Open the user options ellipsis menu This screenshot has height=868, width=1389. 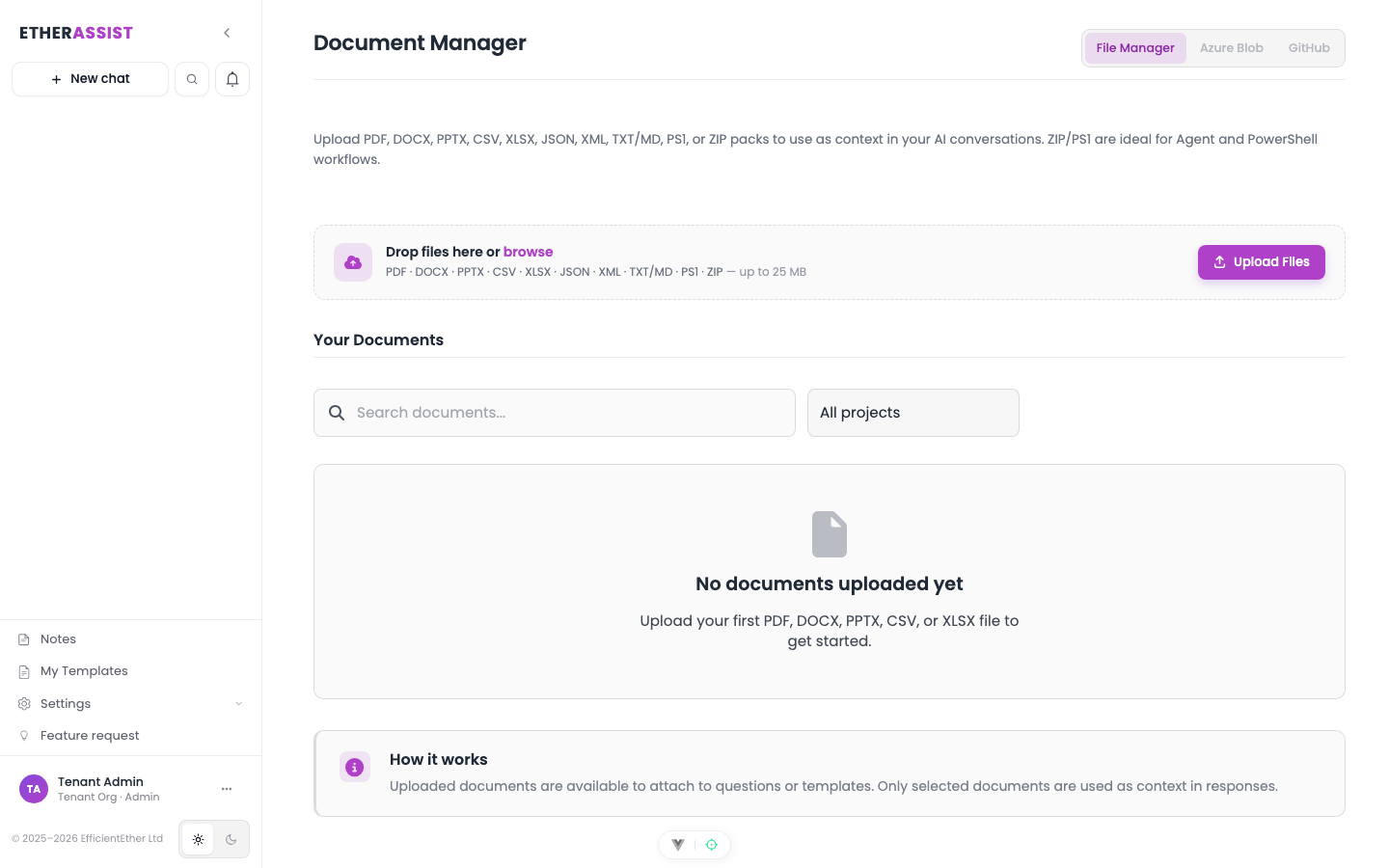point(227,789)
